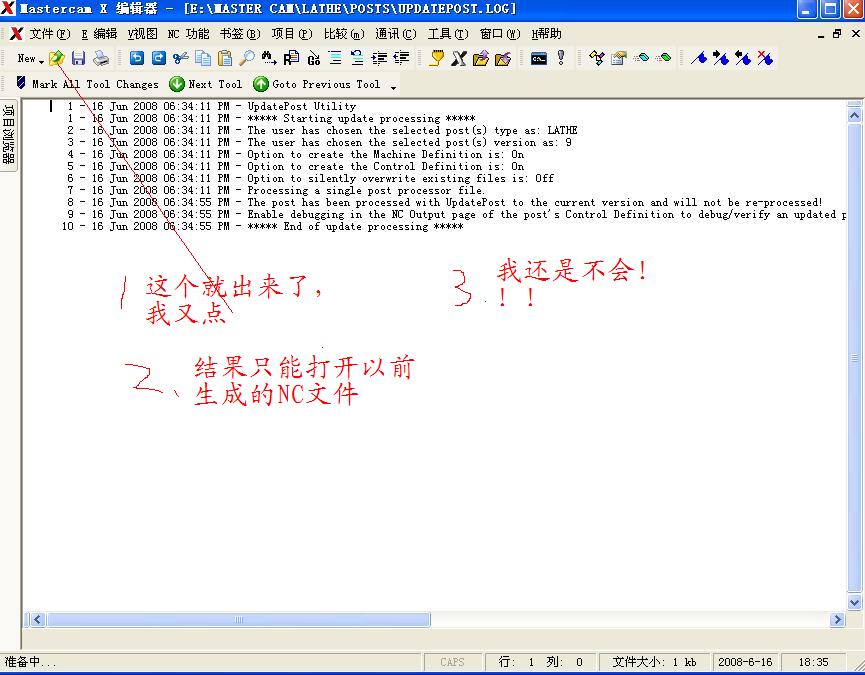Viewport: 865px width, 675px height.
Task: Click the DOS command prompt icon
Action: click(x=538, y=58)
